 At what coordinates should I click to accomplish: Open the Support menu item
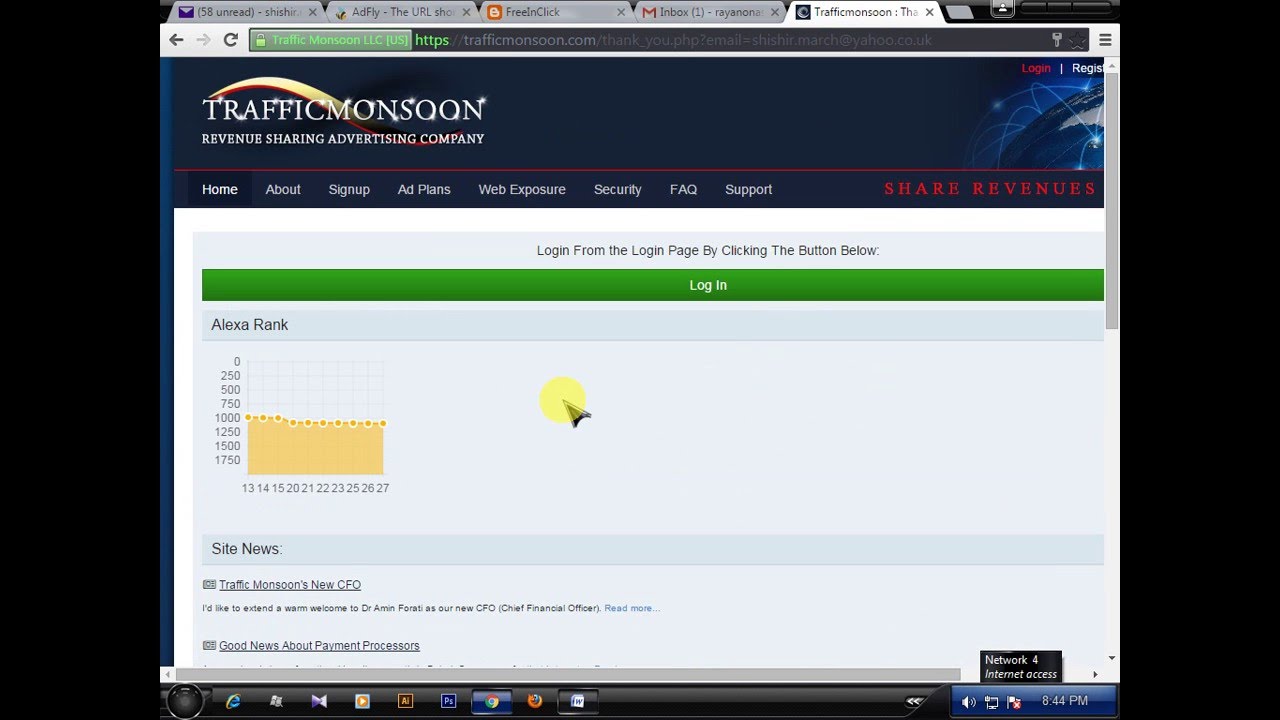click(x=748, y=189)
